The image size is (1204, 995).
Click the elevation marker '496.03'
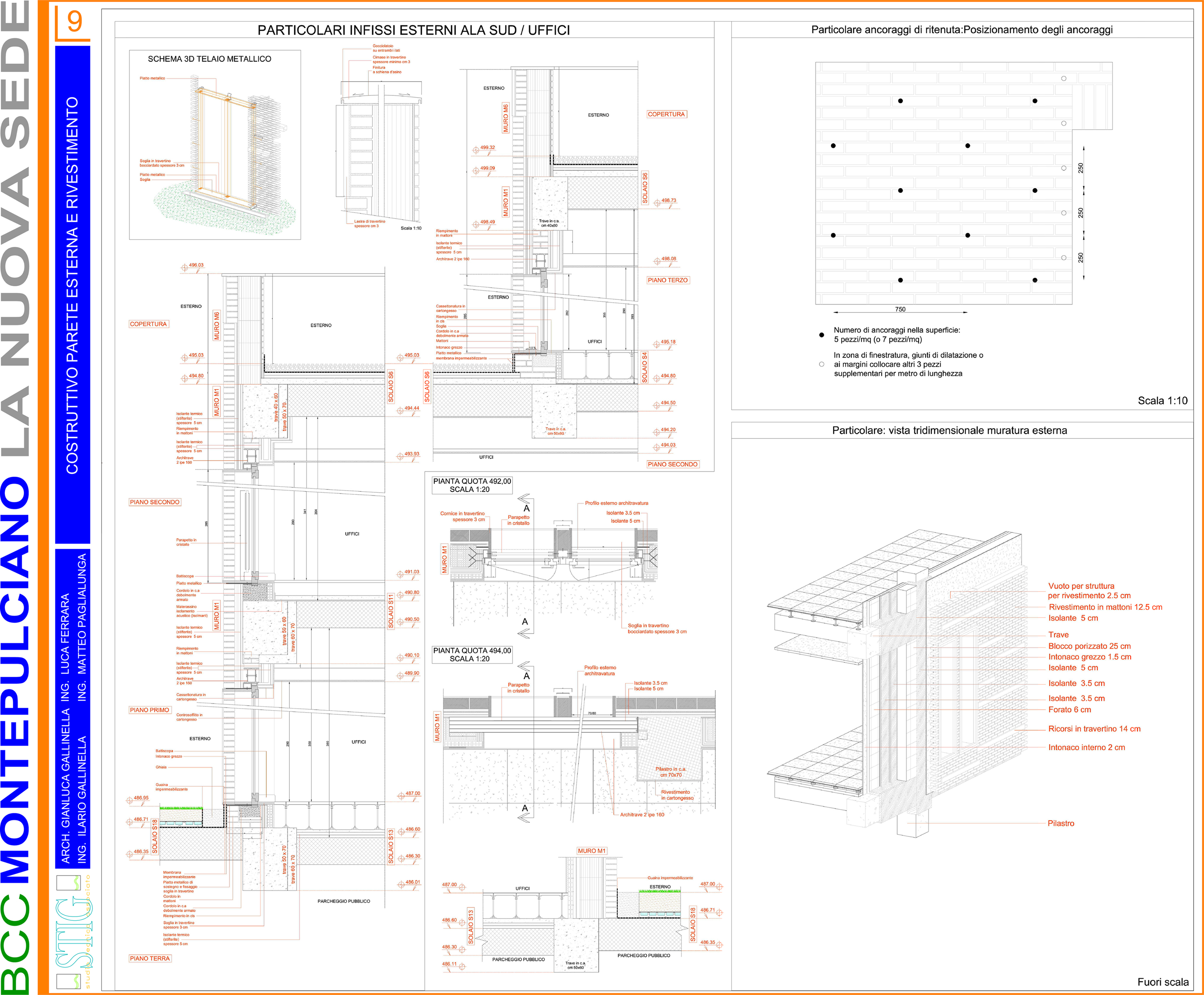point(196,265)
